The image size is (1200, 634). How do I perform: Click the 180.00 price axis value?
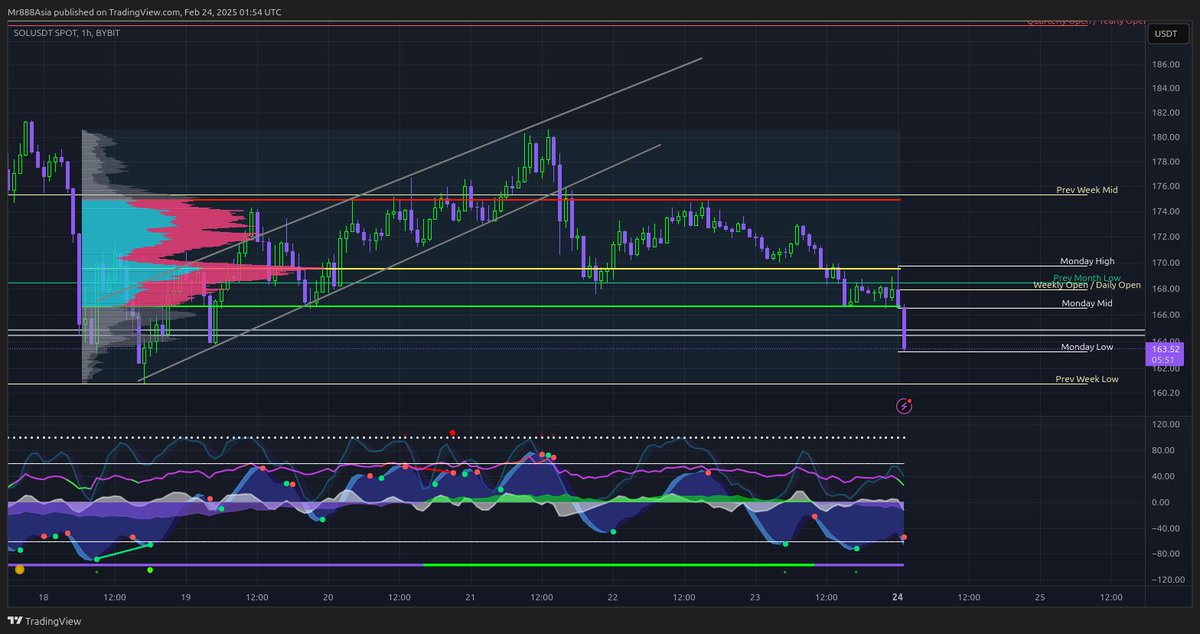pos(1165,138)
